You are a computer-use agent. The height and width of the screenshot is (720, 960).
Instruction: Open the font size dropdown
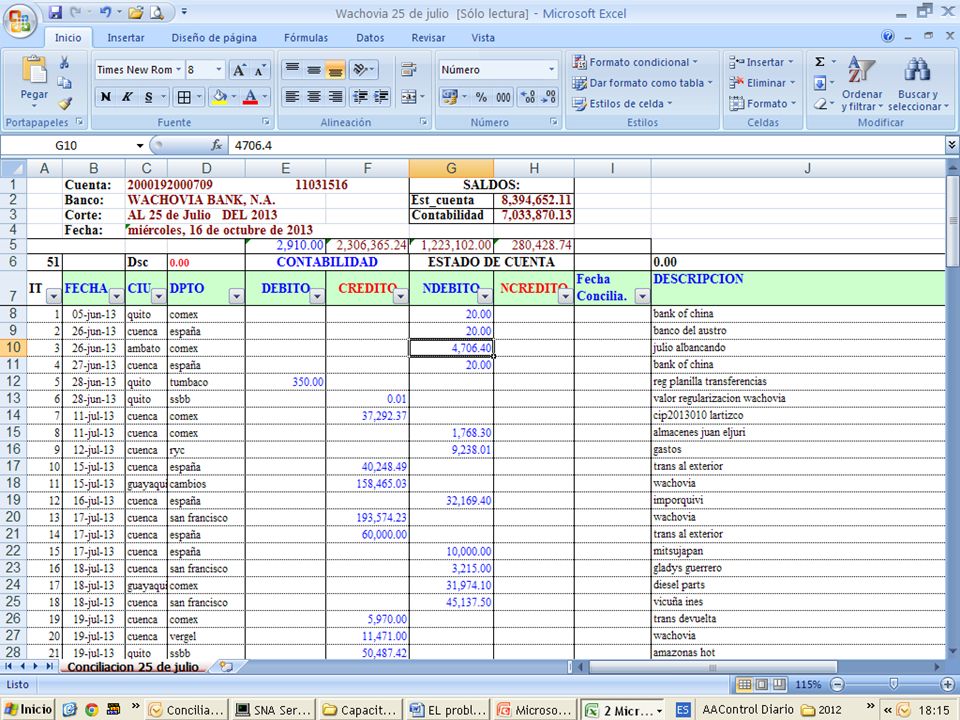[219, 70]
